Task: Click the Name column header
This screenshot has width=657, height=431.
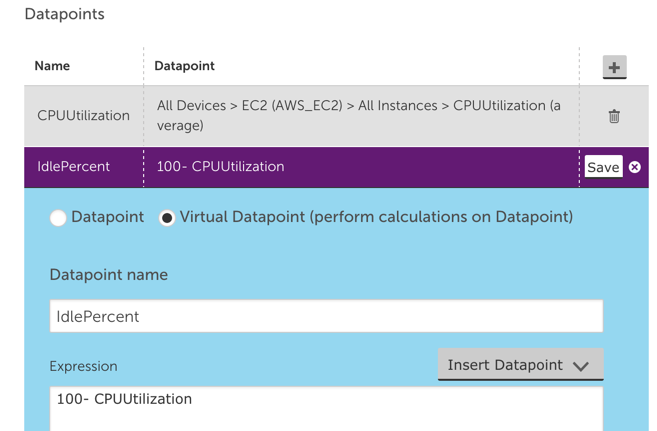Action: tap(52, 66)
